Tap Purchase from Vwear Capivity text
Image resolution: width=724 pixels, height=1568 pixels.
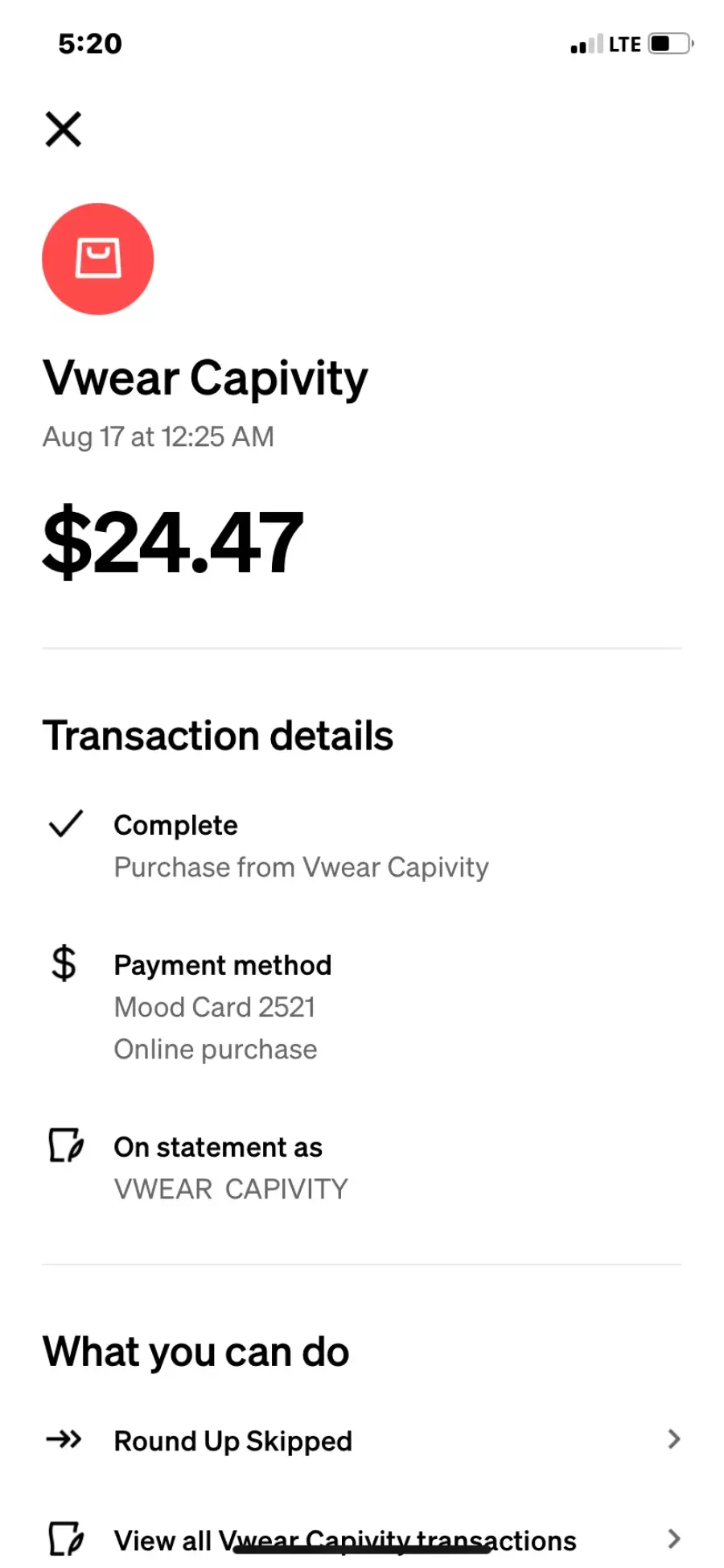tap(301, 867)
